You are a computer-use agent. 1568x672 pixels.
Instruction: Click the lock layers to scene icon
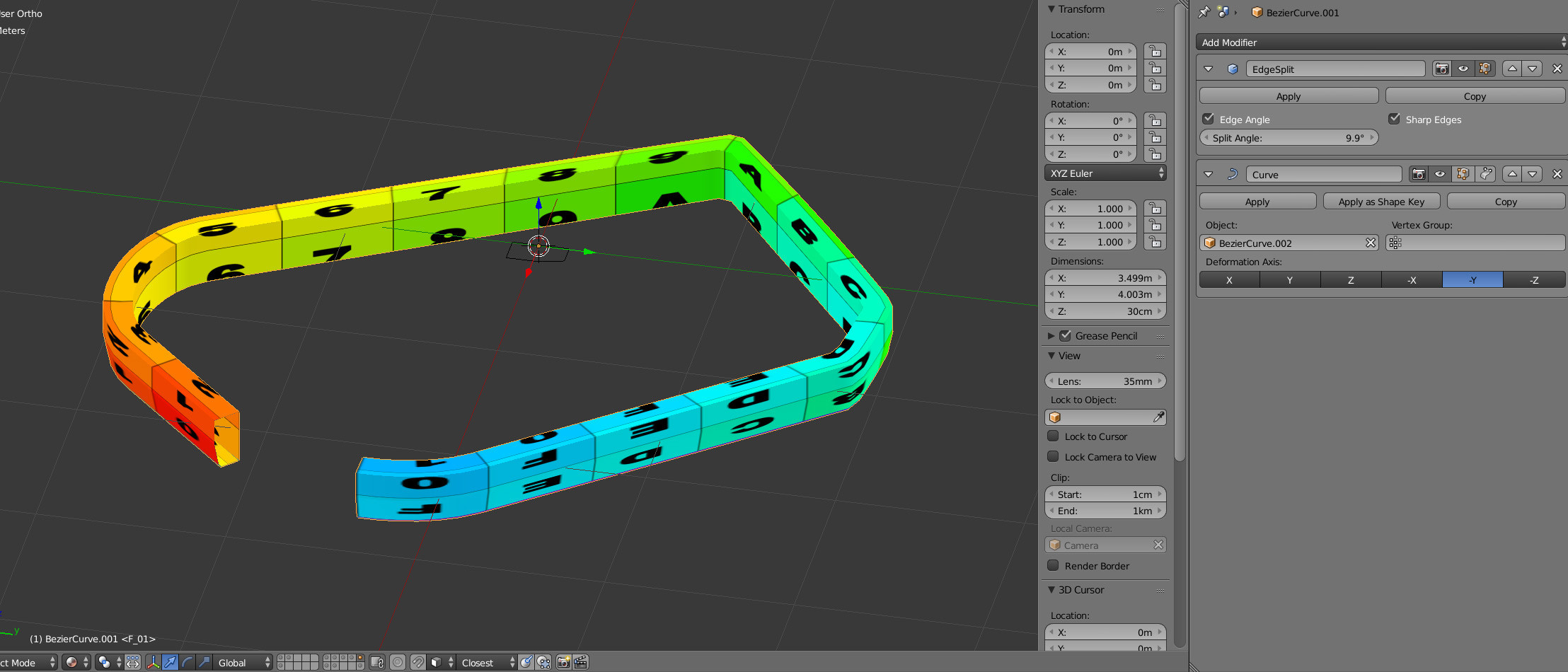[377, 662]
